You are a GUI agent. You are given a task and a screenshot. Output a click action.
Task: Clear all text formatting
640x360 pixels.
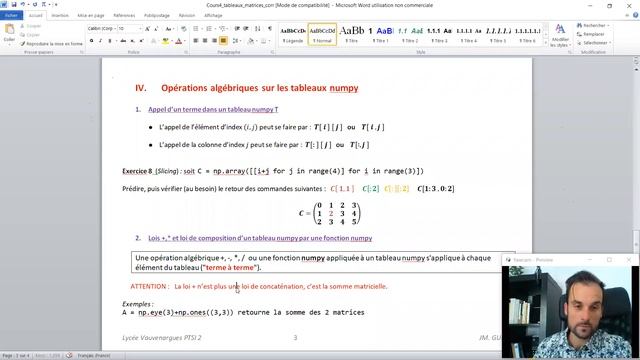(184, 29)
